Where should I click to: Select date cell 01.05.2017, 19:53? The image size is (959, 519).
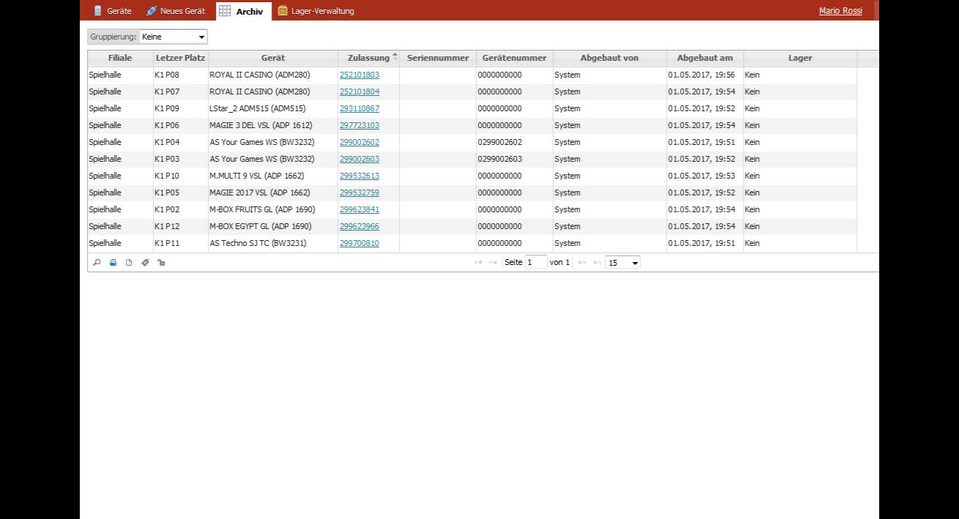[x=705, y=175]
